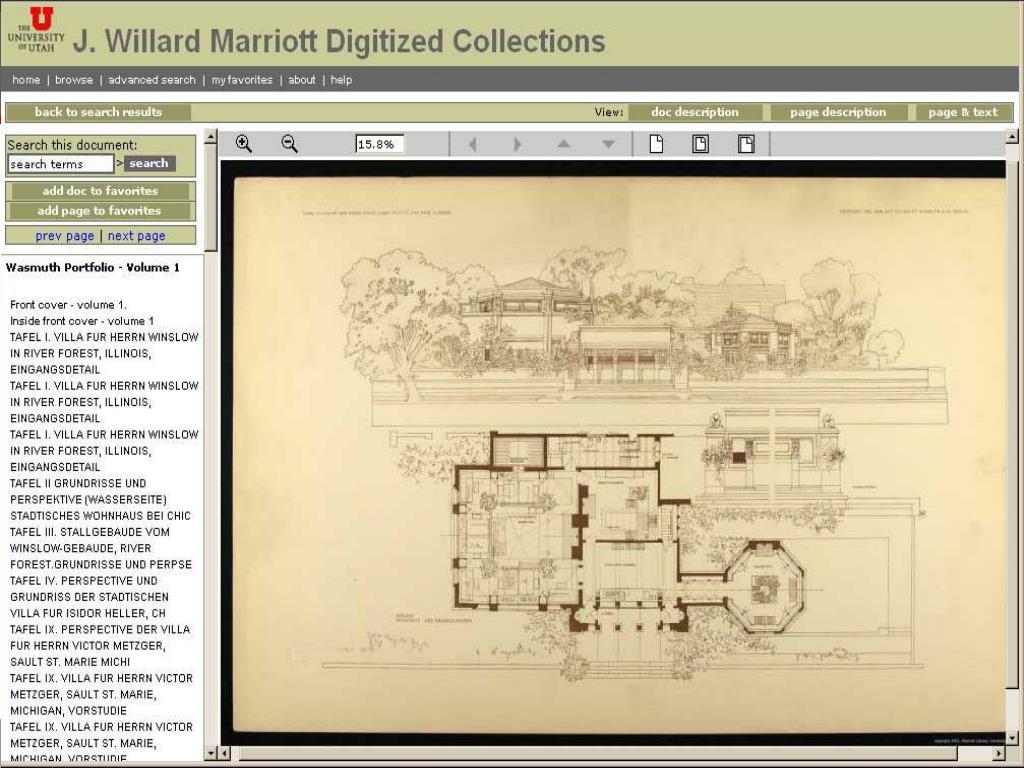1024x768 pixels.
Task: Click image viewer horizontal scroll left arrow
Action: 225,754
